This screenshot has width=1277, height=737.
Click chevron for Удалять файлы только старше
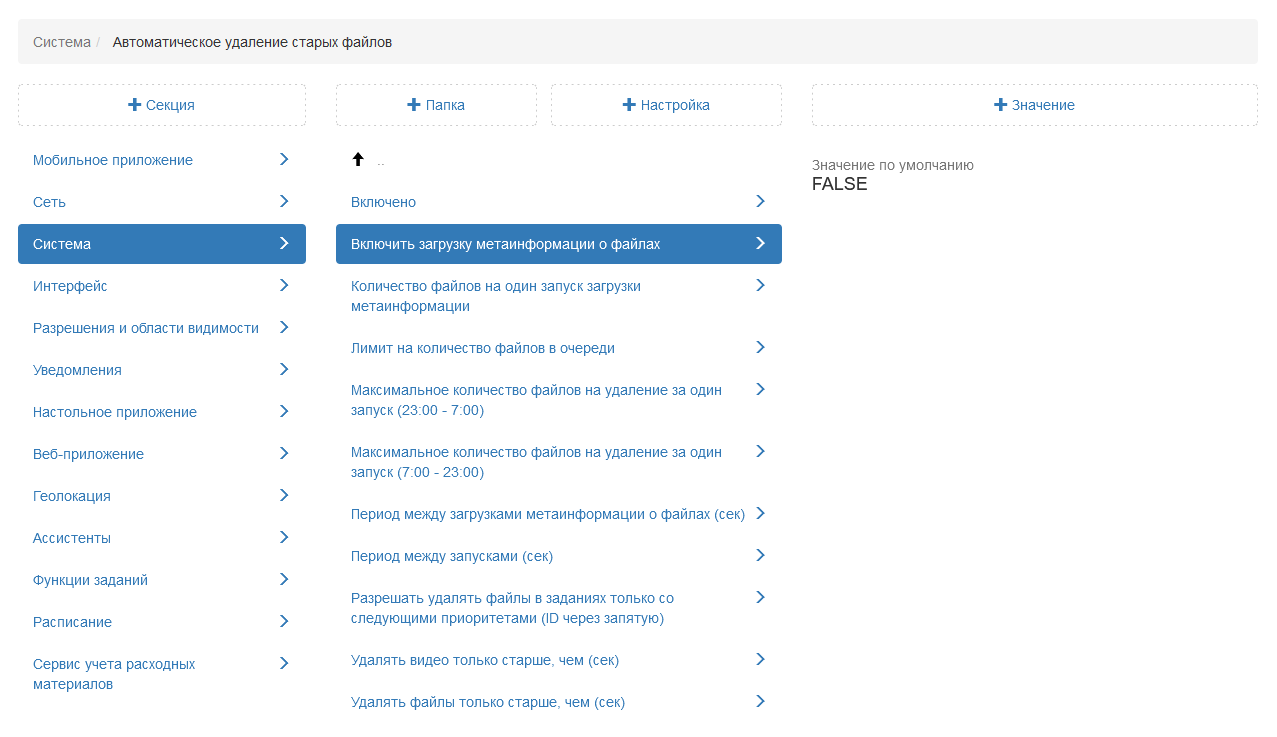[x=760, y=702]
